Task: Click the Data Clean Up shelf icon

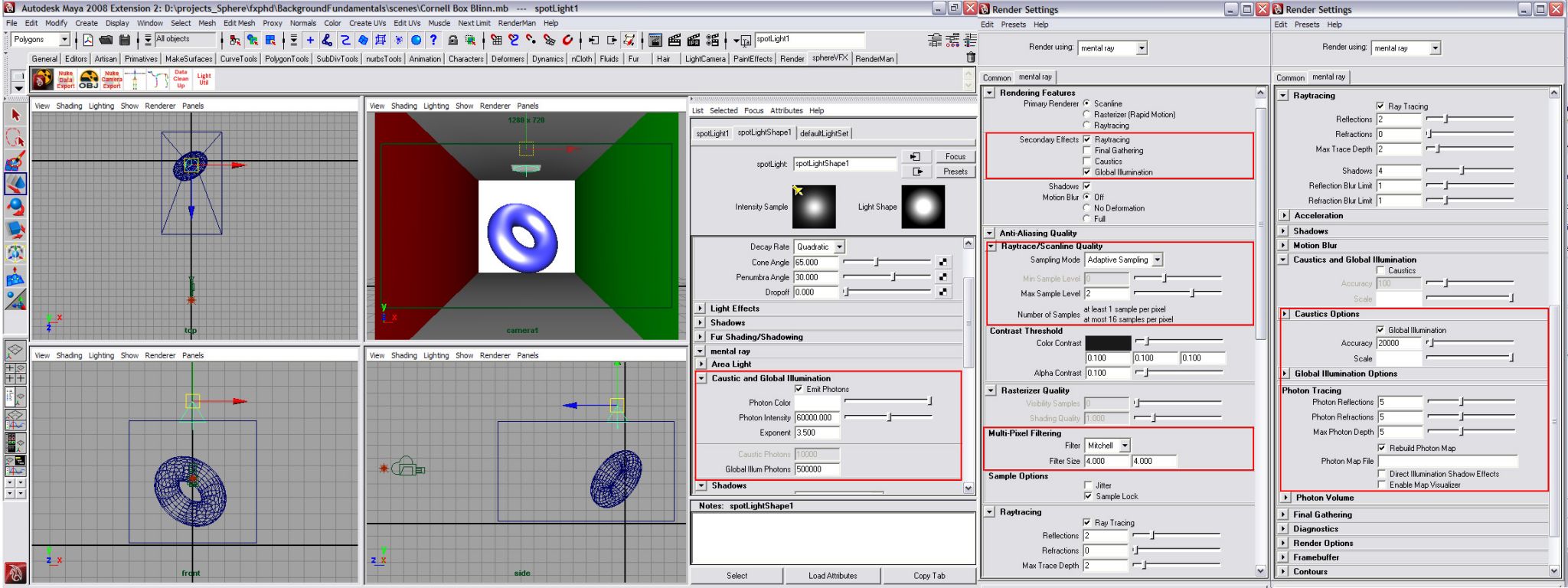Action: click(181, 80)
